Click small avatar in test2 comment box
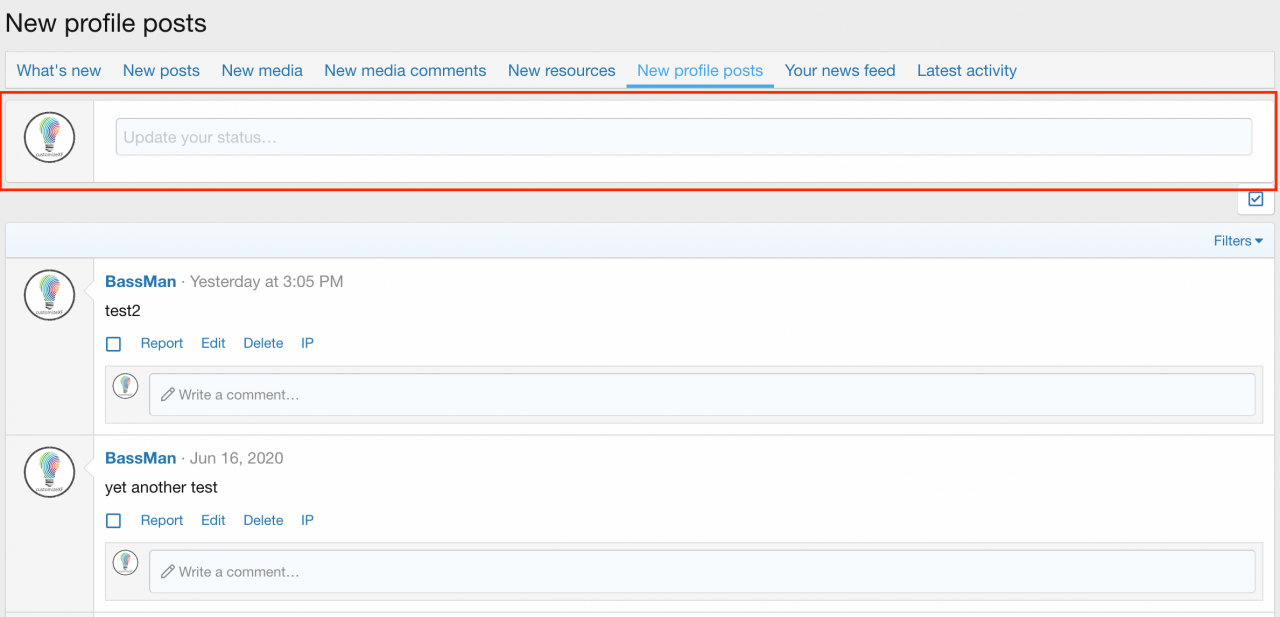This screenshot has height=617, width=1280. 125,386
